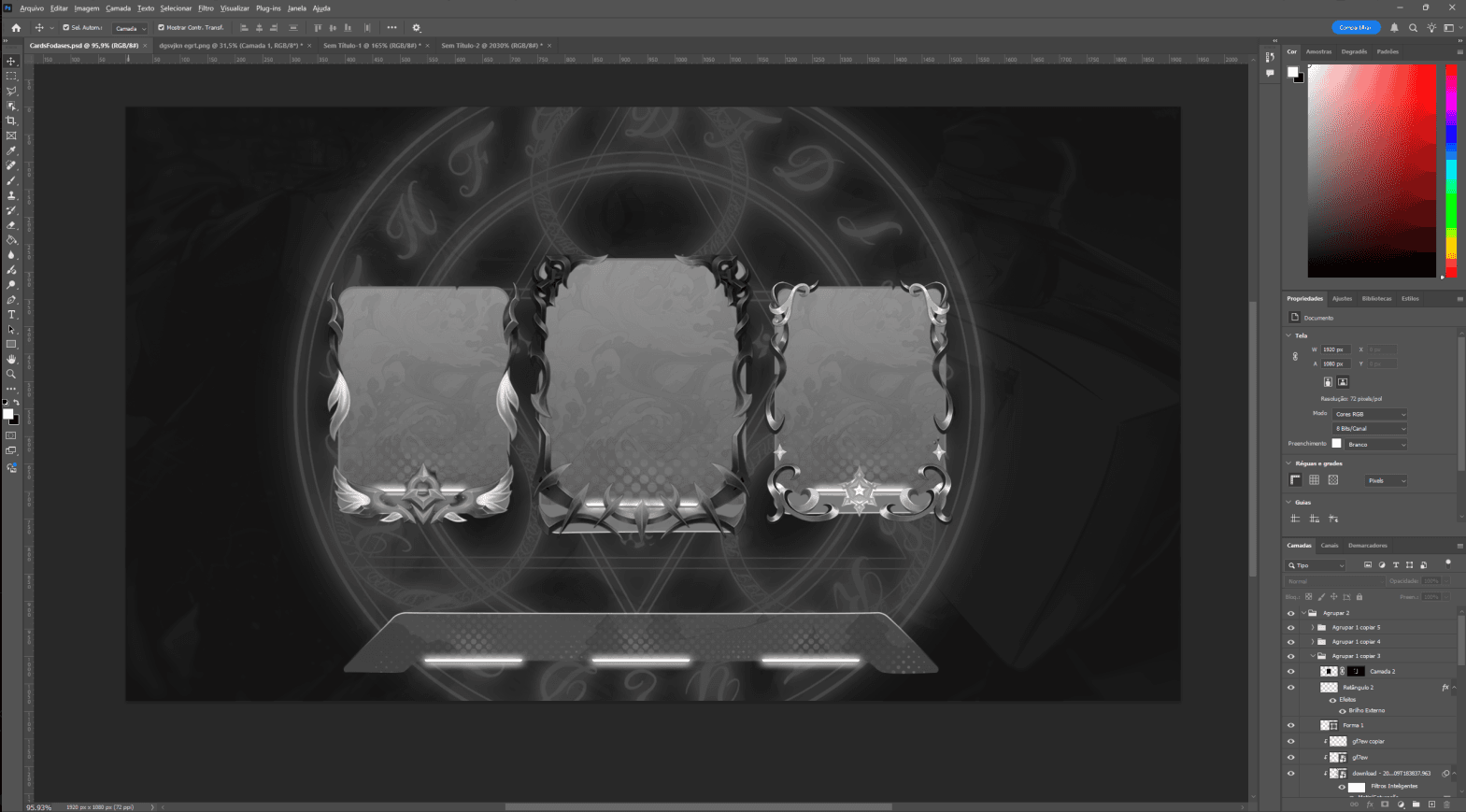Open the Janela menu
Viewport: 1466px width, 812px height.
296,8
